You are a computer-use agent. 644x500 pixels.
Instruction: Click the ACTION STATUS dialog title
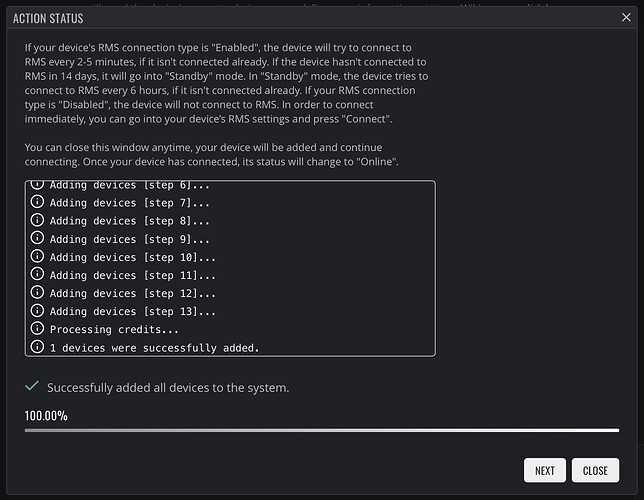[x=48, y=18]
